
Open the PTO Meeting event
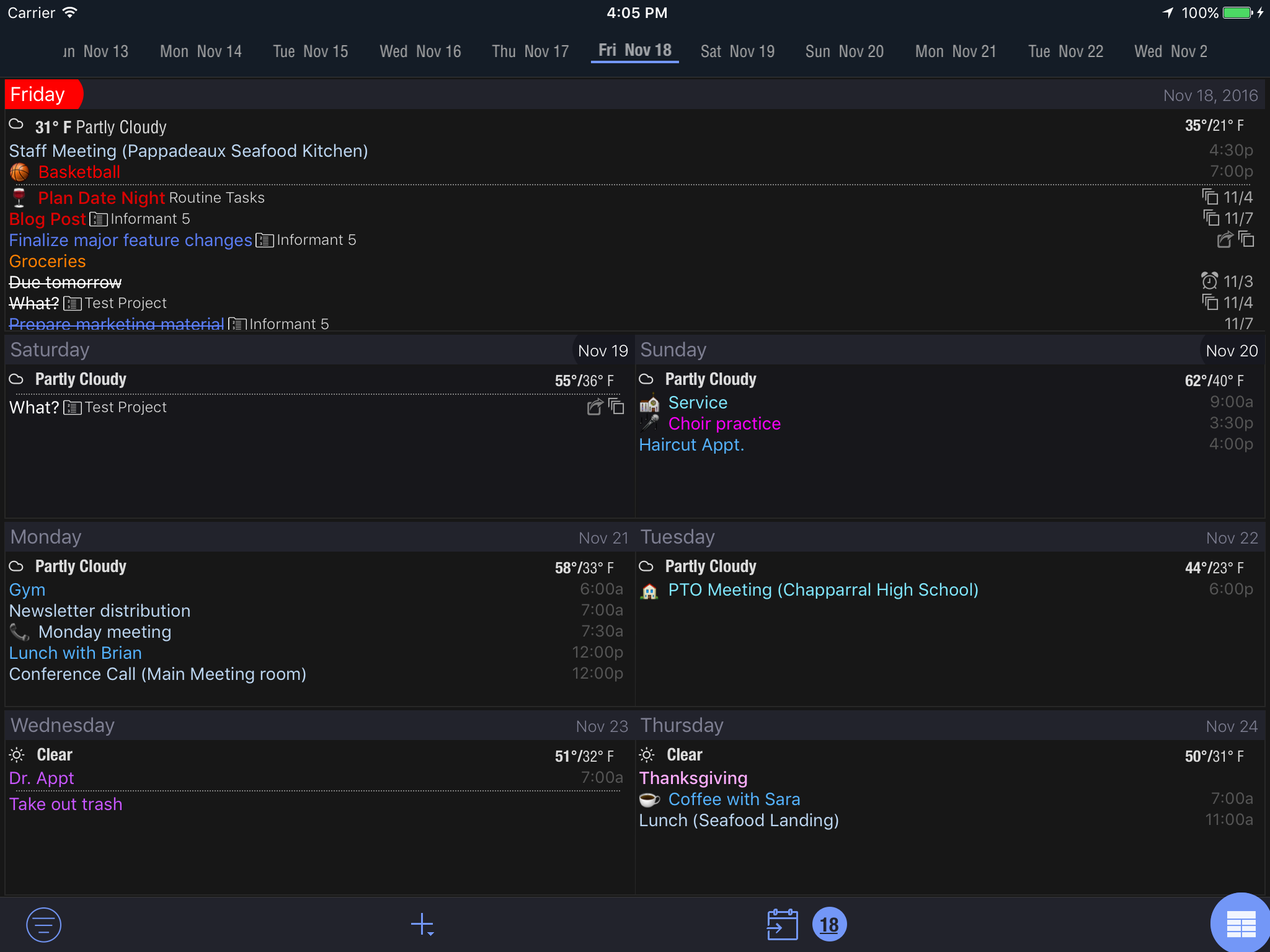click(823, 589)
